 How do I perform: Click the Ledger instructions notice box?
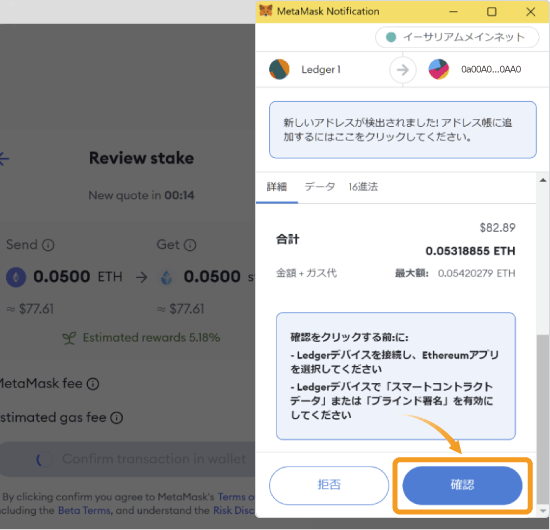[x=396, y=376]
